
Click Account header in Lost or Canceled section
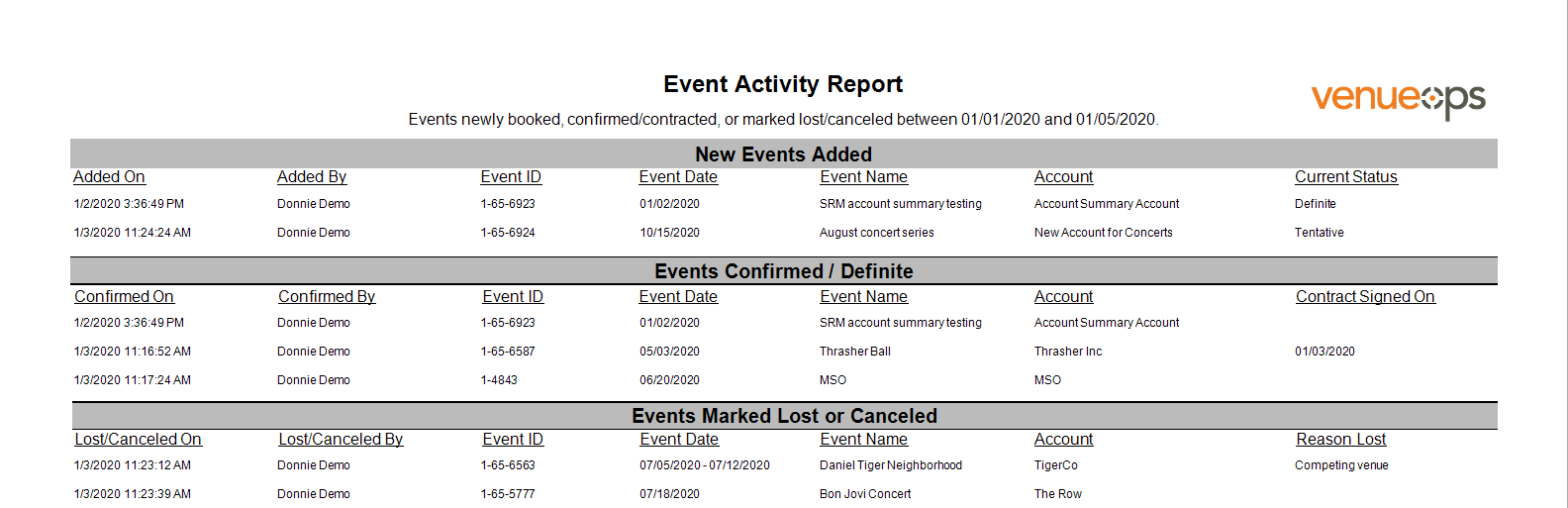pos(1064,440)
